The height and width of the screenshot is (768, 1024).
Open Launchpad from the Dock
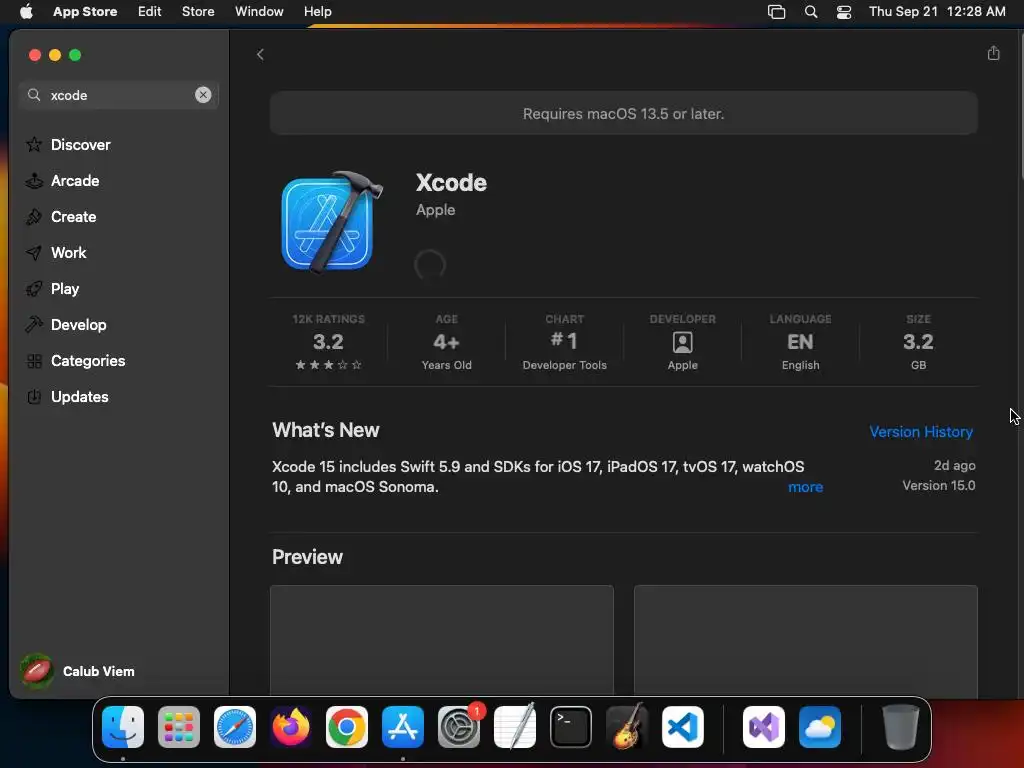pyautogui.click(x=179, y=727)
